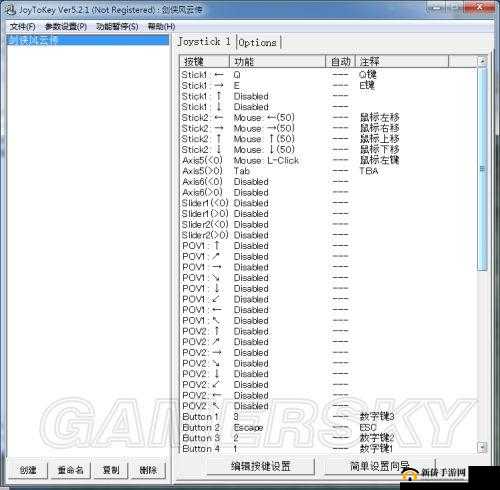Image resolution: width=500 pixels, height=490 pixels.
Task: Open the 简单设置向导 wizard button
Action: 379,466
